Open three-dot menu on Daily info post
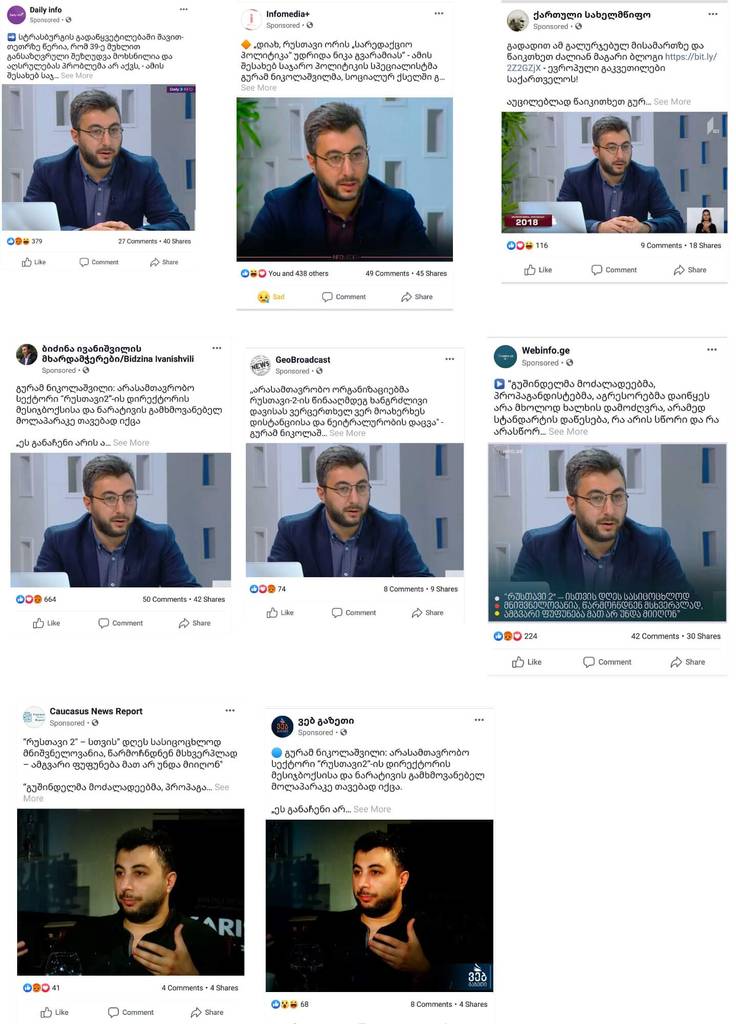Viewport: 736px width, 1024px height. 184,9
